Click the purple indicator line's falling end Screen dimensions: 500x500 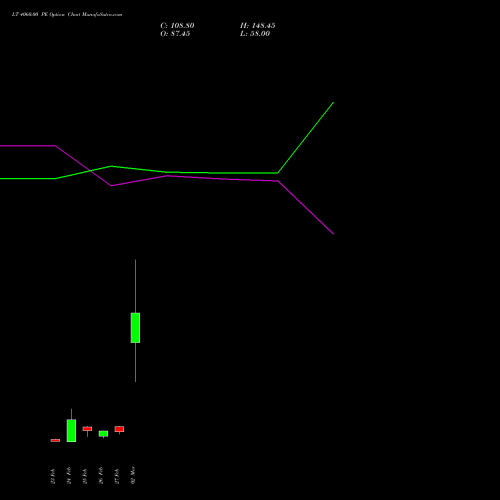point(333,233)
